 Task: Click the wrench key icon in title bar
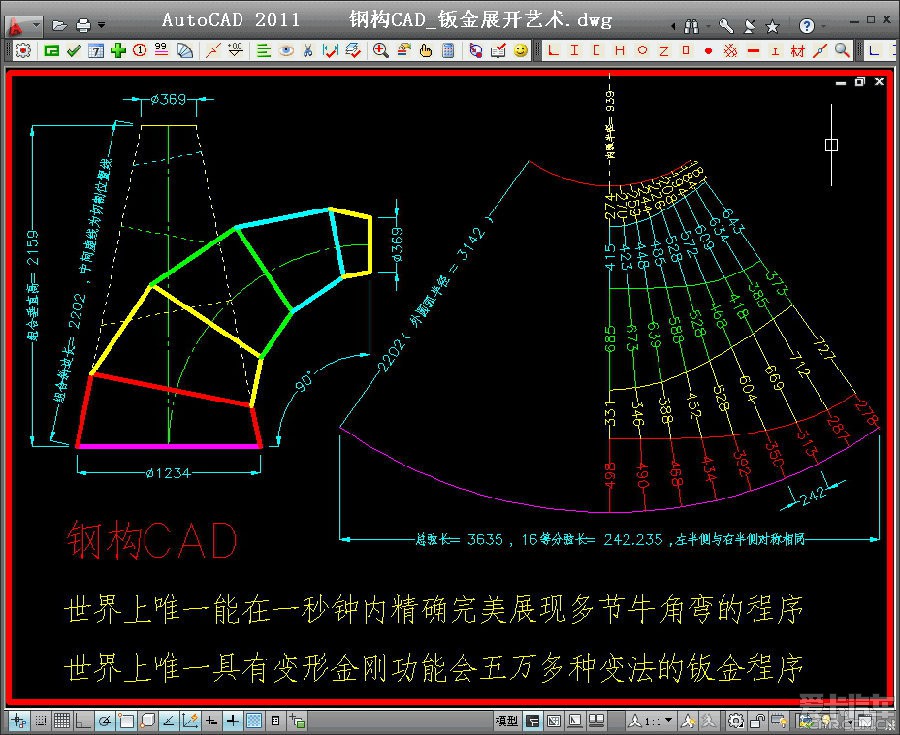pos(727,26)
